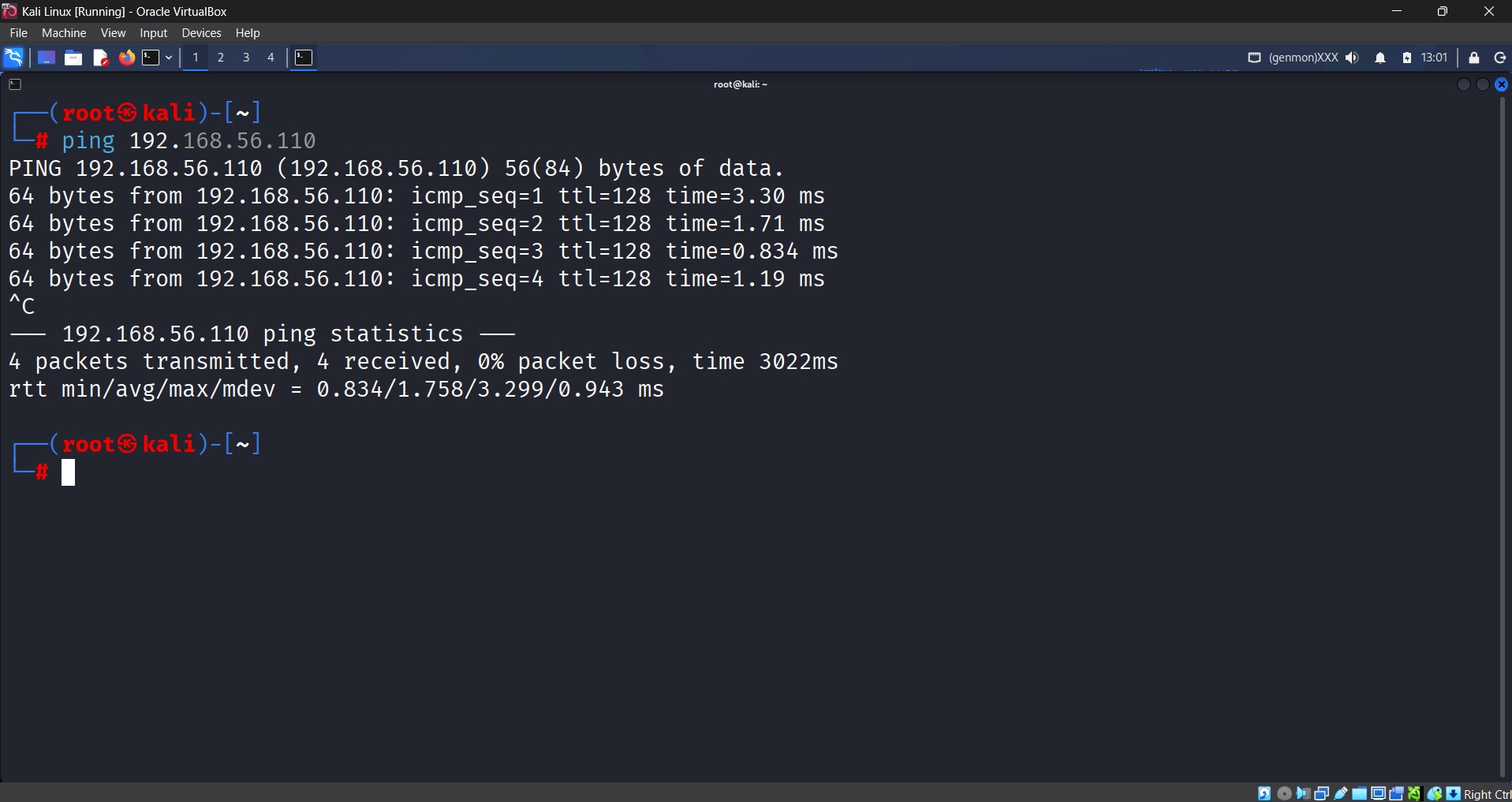1512x802 pixels.
Task: Open the VirtualBox Input menu
Action: click(x=153, y=33)
